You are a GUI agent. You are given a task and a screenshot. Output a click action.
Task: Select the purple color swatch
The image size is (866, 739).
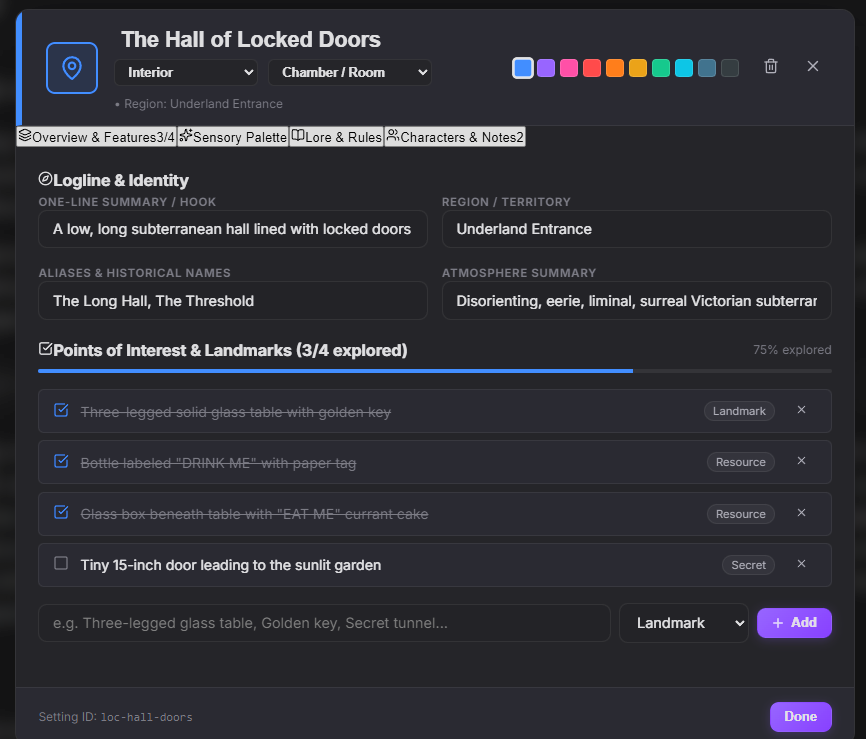click(x=546, y=68)
